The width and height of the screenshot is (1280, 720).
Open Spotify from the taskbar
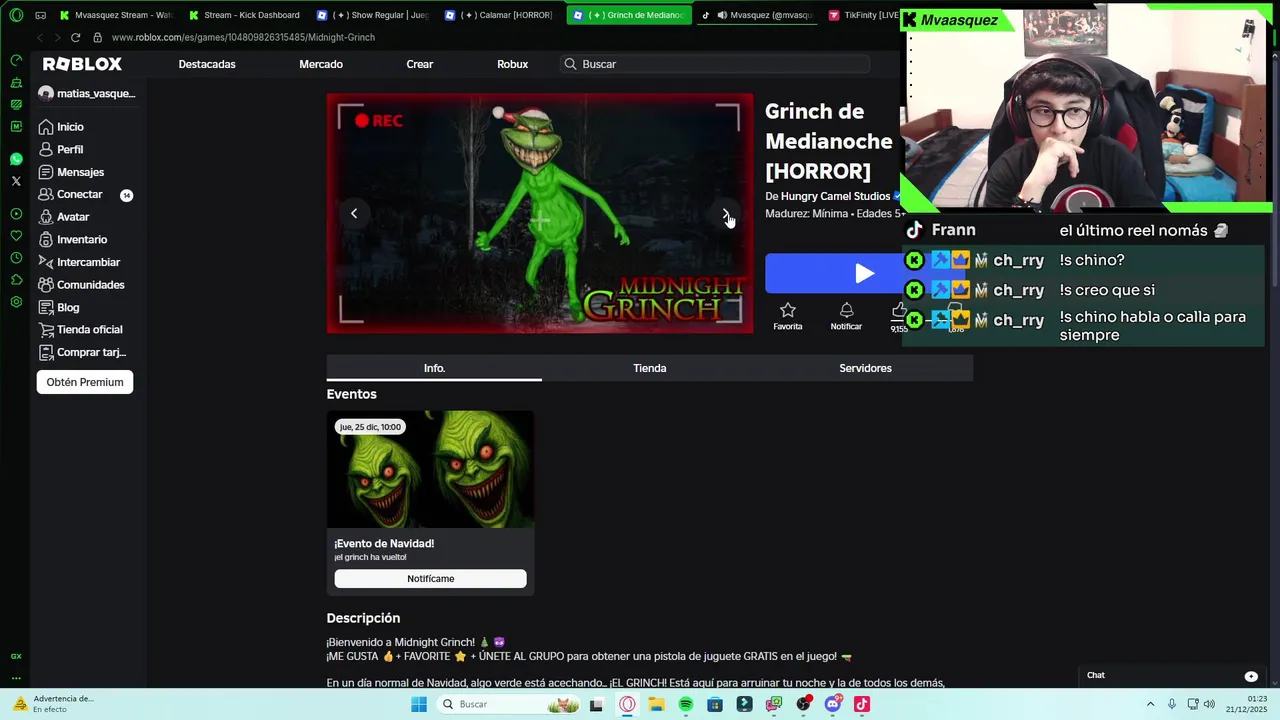[x=686, y=704]
